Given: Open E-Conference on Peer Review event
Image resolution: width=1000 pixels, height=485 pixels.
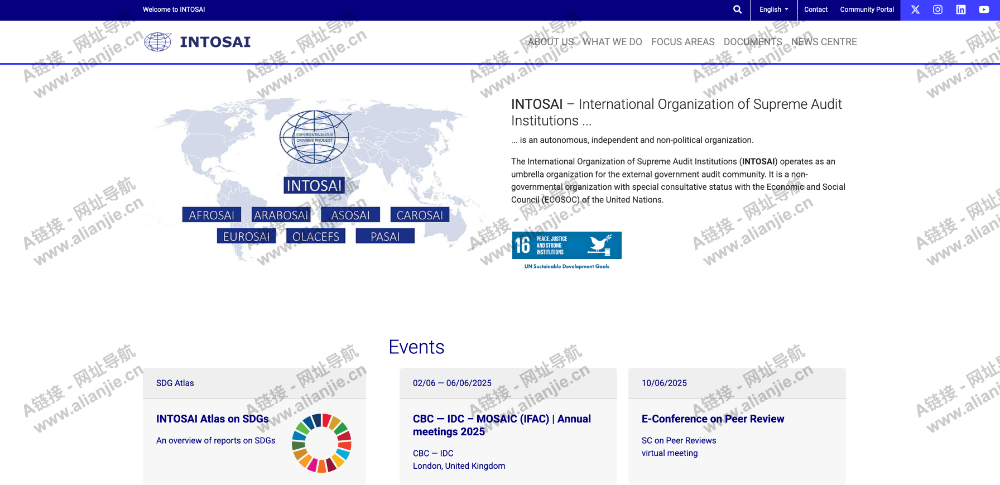Looking at the screenshot, I should tap(712, 419).
